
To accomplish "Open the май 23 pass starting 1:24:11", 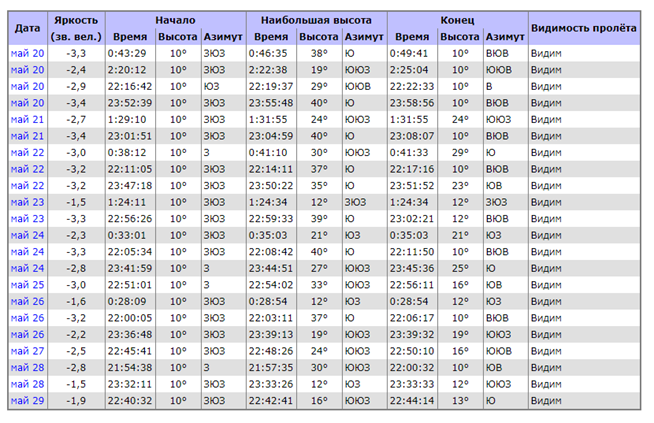I will click(27, 202).
